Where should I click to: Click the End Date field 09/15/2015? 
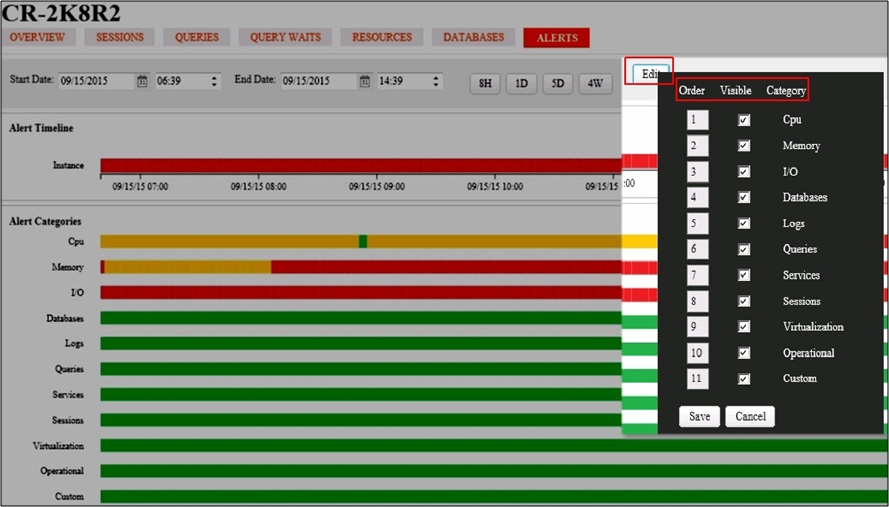click(319, 81)
